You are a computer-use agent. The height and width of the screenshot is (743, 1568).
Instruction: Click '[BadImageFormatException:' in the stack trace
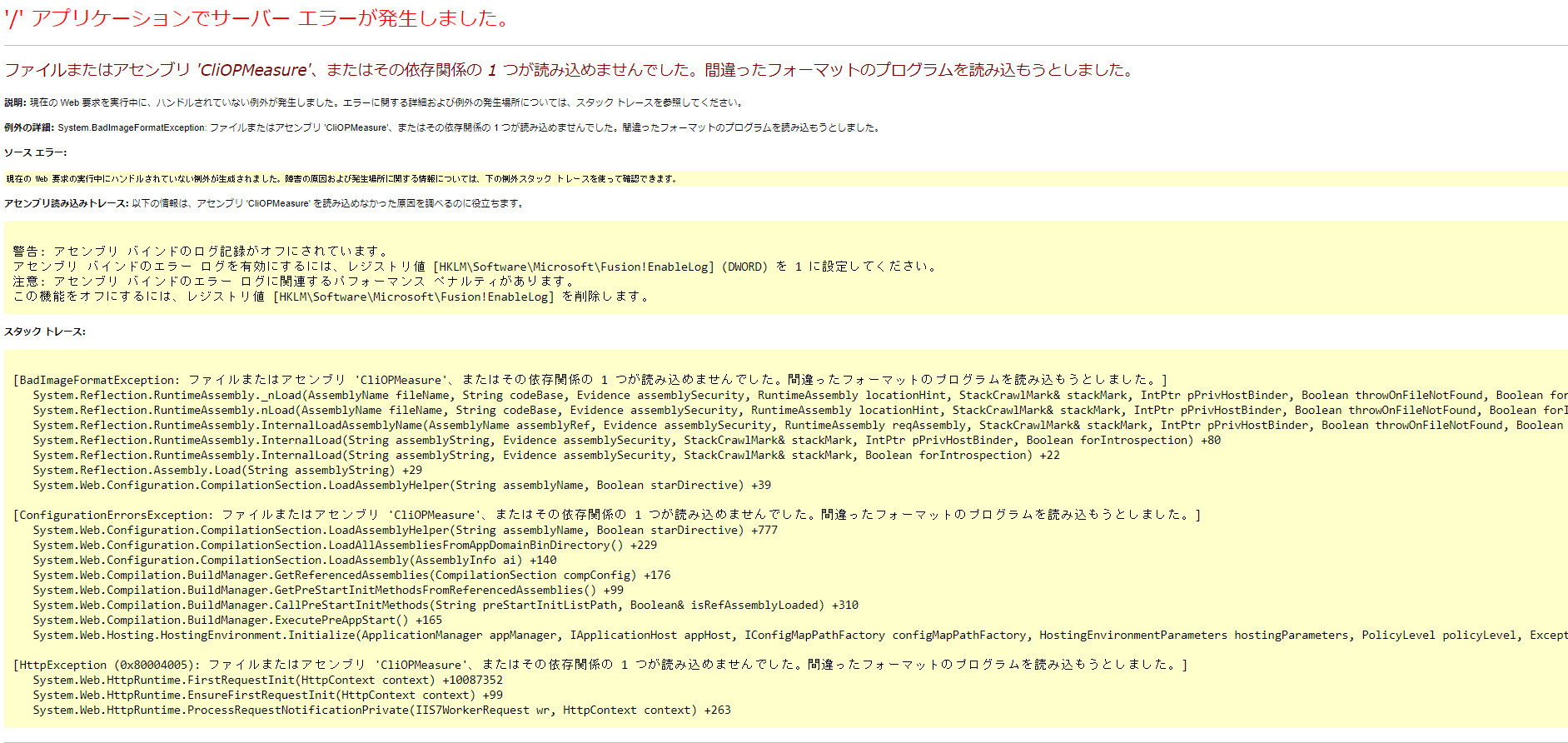click(x=96, y=380)
